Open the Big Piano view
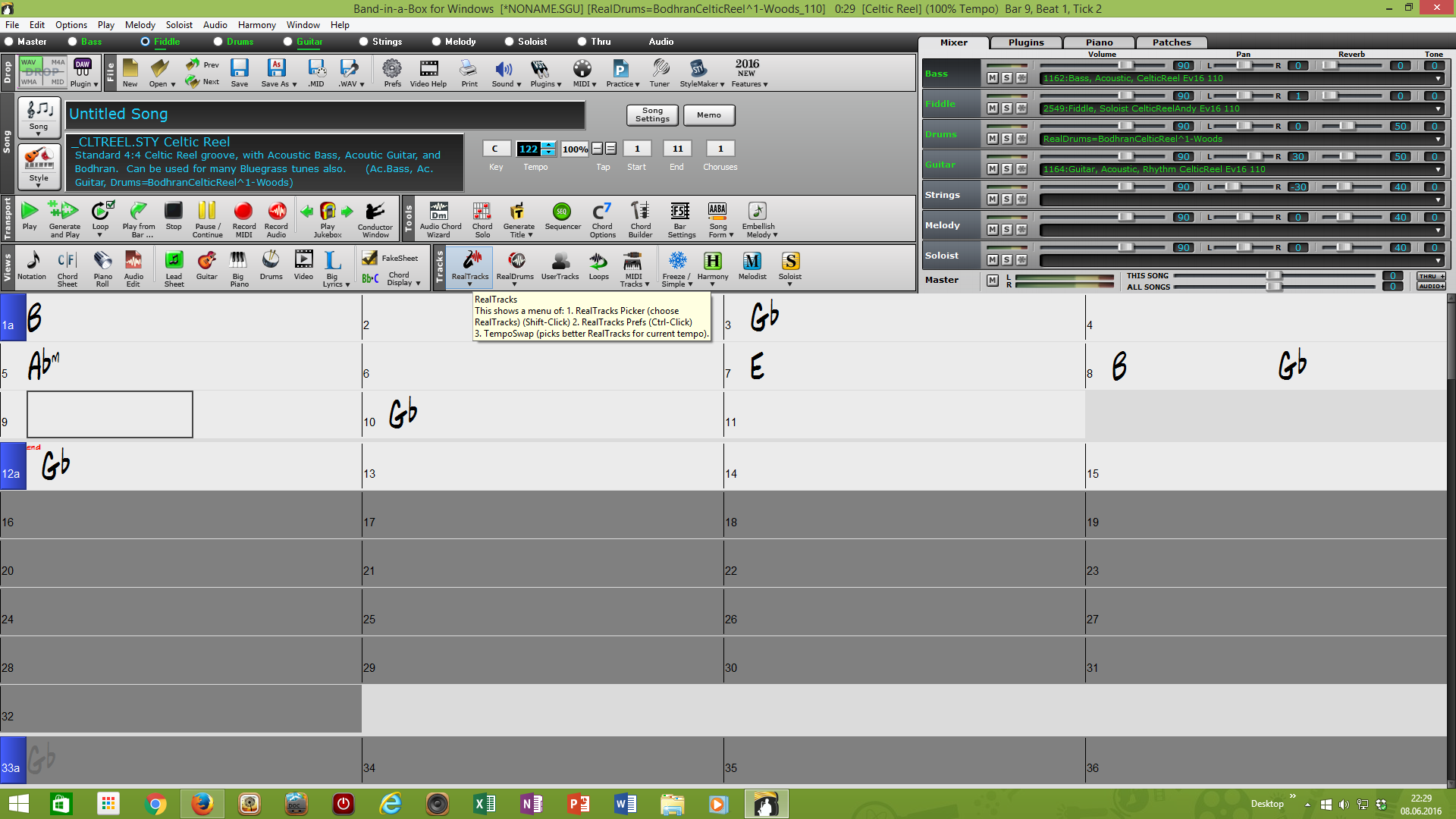Image resolution: width=1456 pixels, height=819 pixels. point(238,268)
